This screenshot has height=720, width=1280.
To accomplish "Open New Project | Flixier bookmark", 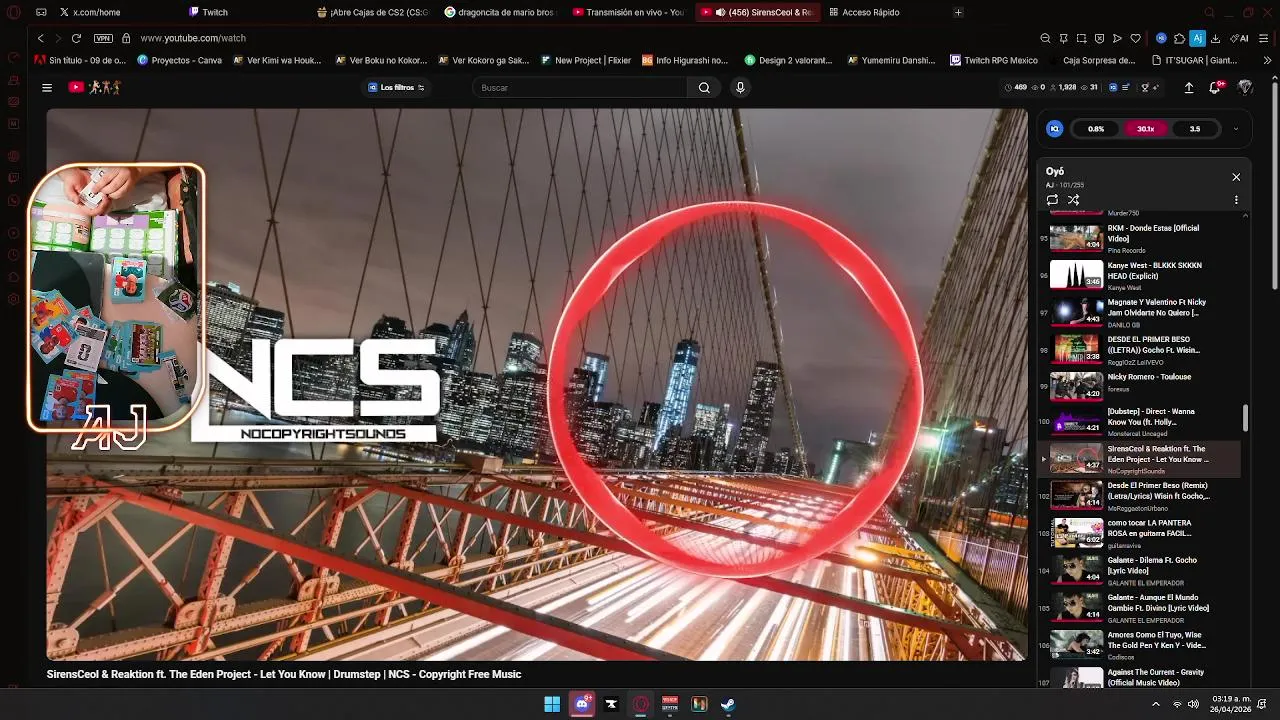I will click(586, 60).
